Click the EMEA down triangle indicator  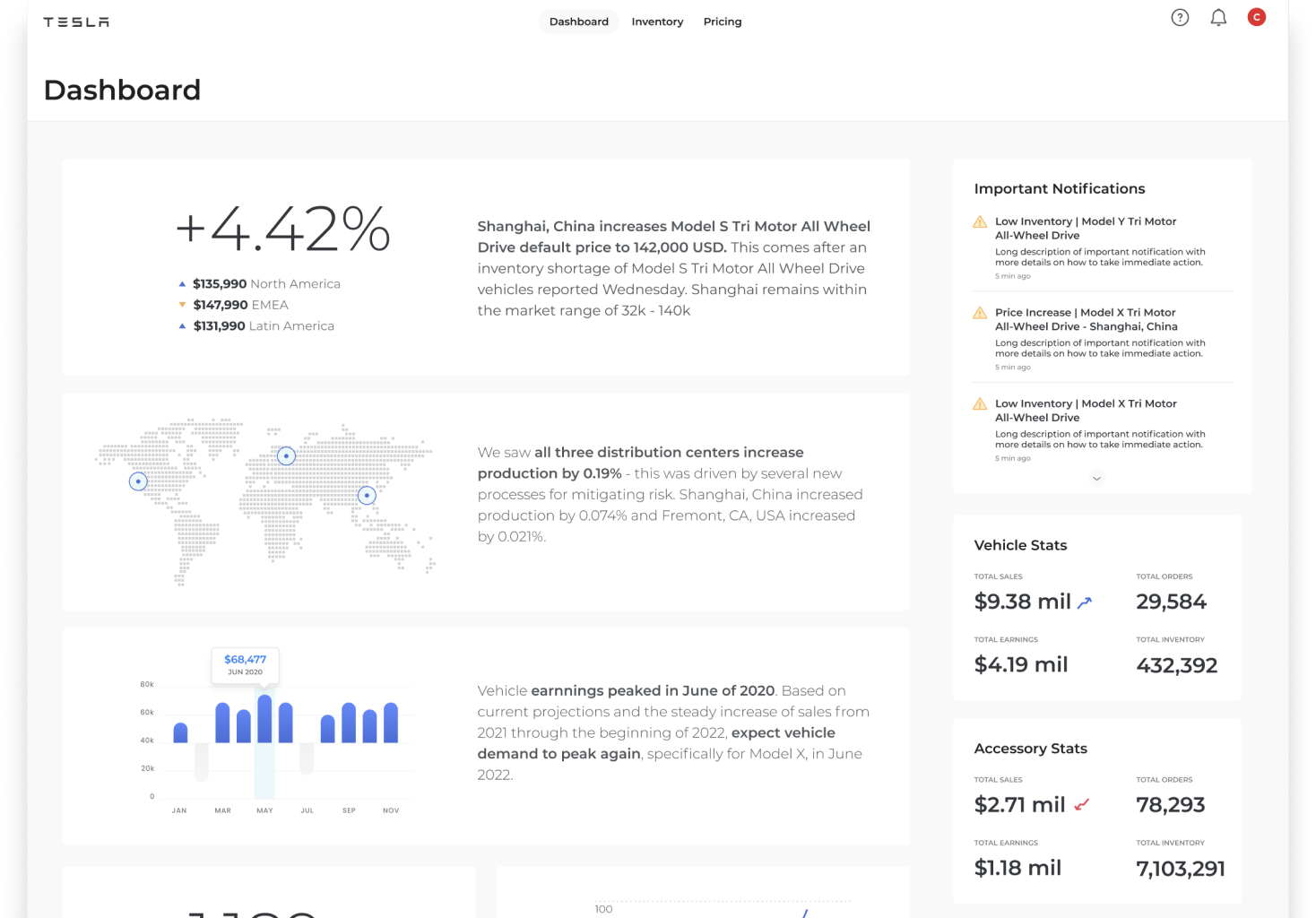click(x=182, y=305)
